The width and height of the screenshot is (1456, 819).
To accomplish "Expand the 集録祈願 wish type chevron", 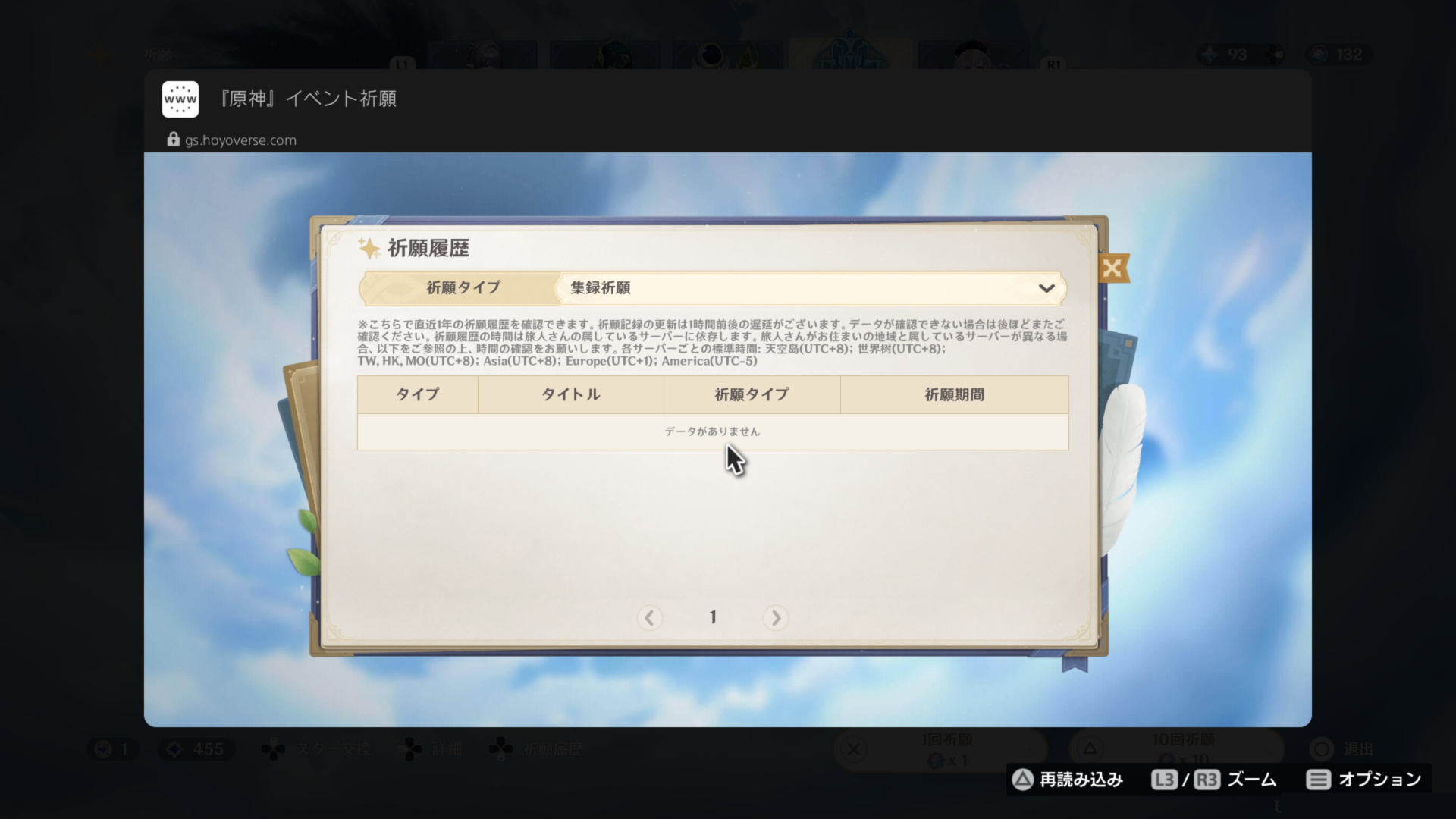I will pyautogui.click(x=1046, y=288).
